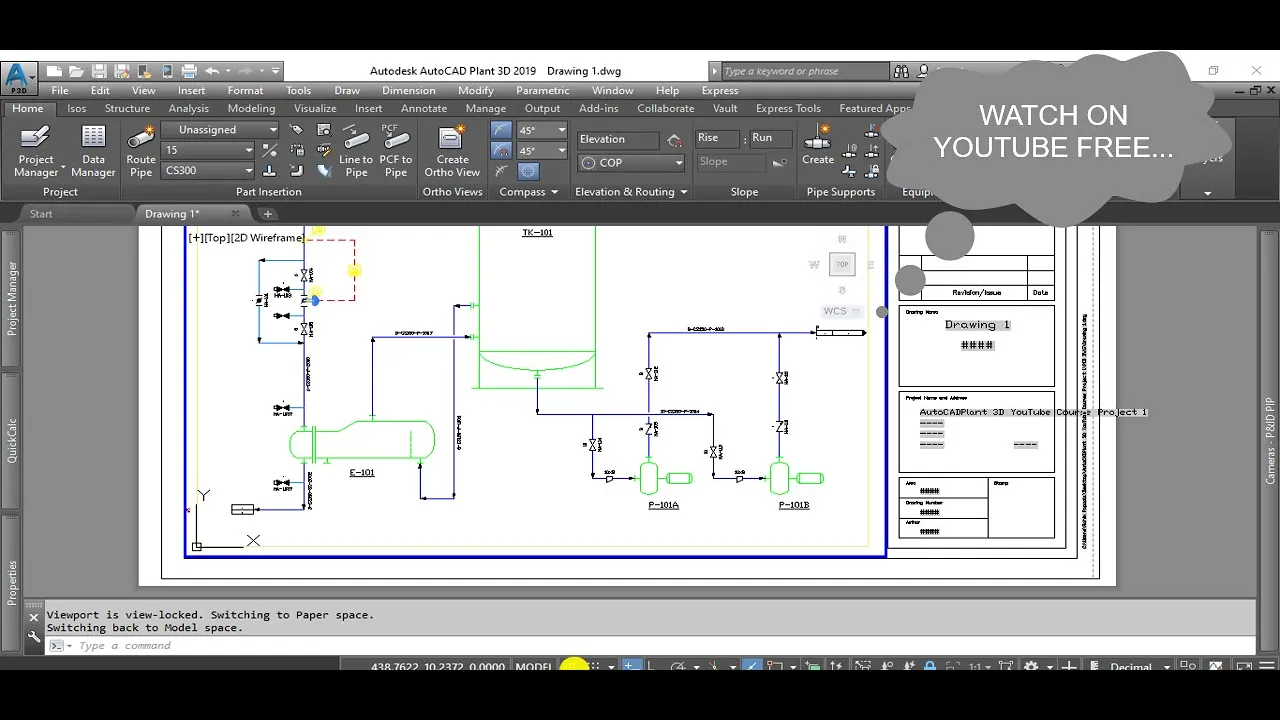The image size is (1280, 720).
Task: Open the Dimension menu
Action: [x=408, y=90]
